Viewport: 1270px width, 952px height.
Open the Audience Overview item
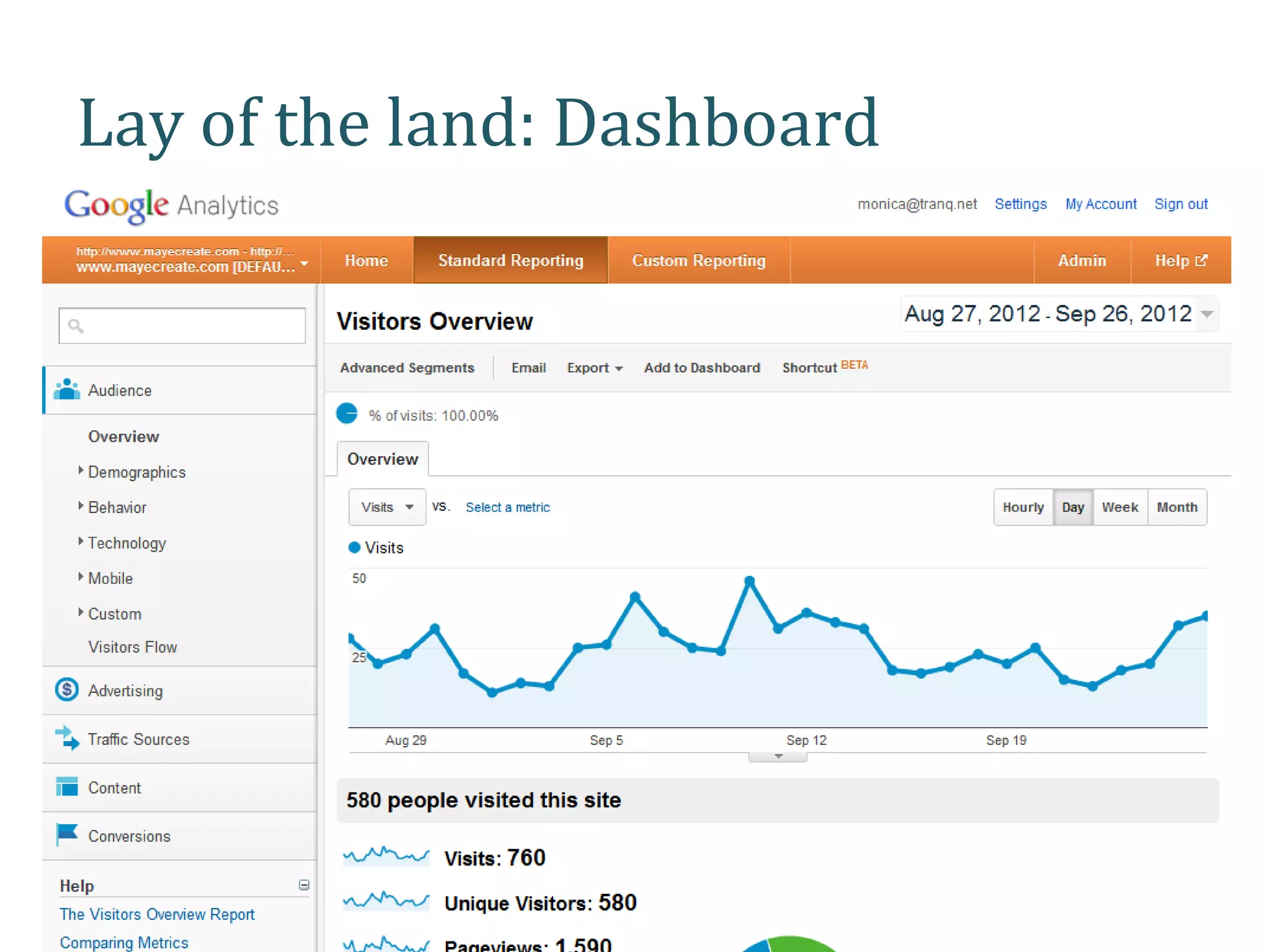point(123,436)
